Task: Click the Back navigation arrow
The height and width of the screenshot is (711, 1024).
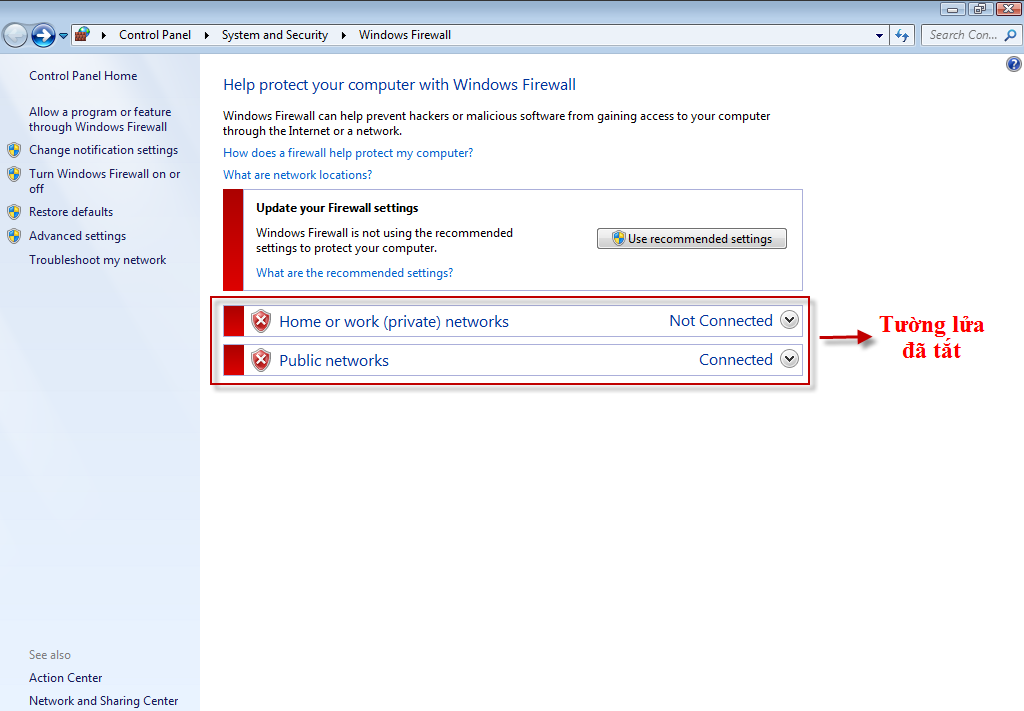Action: click(16, 35)
